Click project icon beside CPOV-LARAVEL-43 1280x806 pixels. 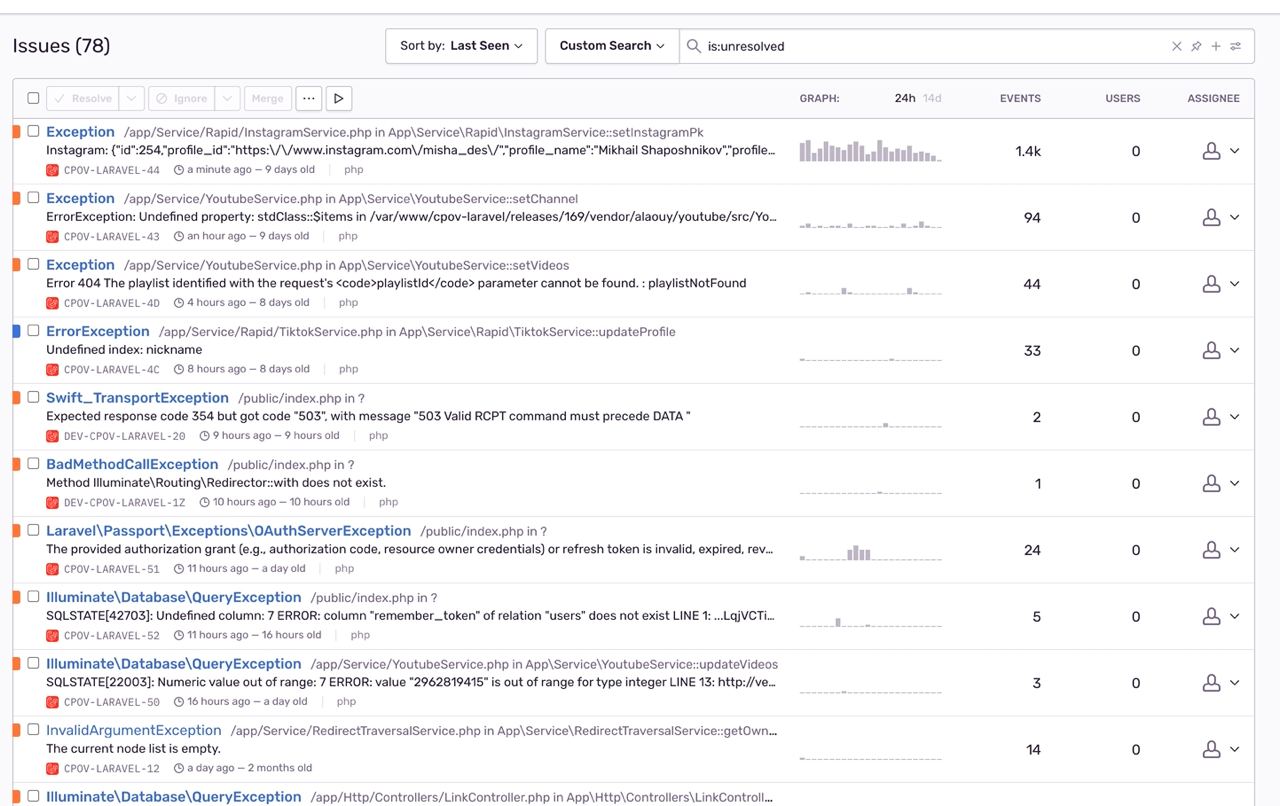(53, 237)
